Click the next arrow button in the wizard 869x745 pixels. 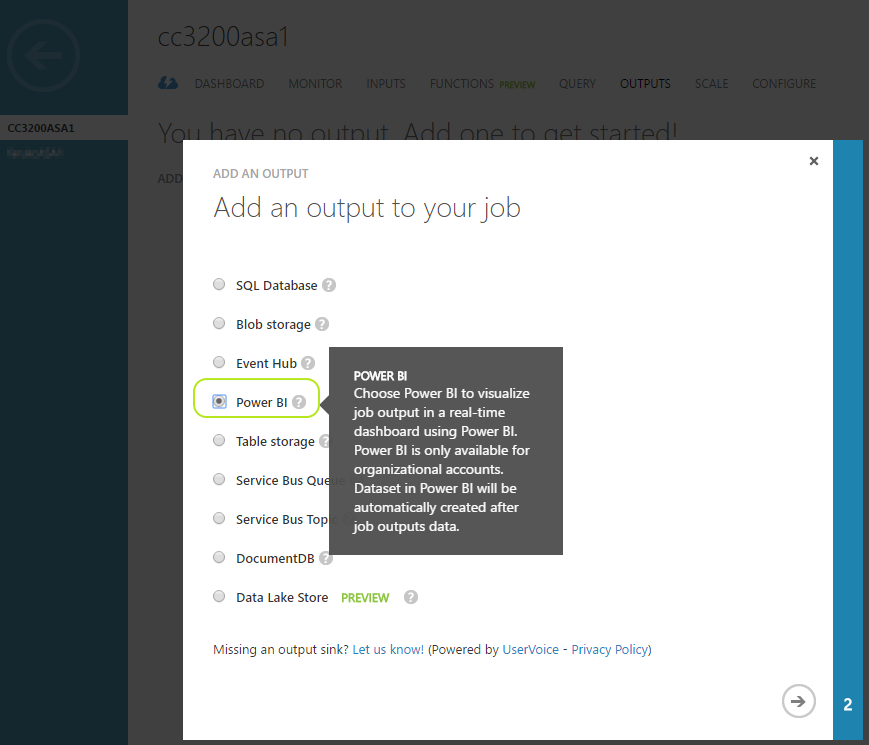pyautogui.click(x=798, y=701)
